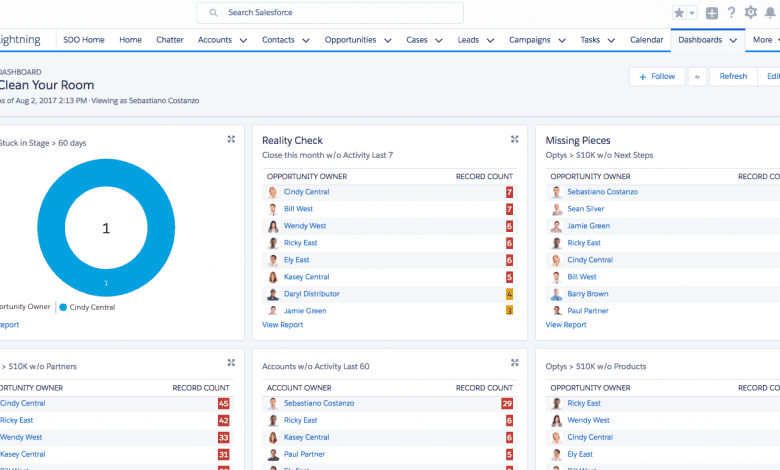Open the Chatter tab
This screenshot has width=780, height=470.
pos(170,40)
